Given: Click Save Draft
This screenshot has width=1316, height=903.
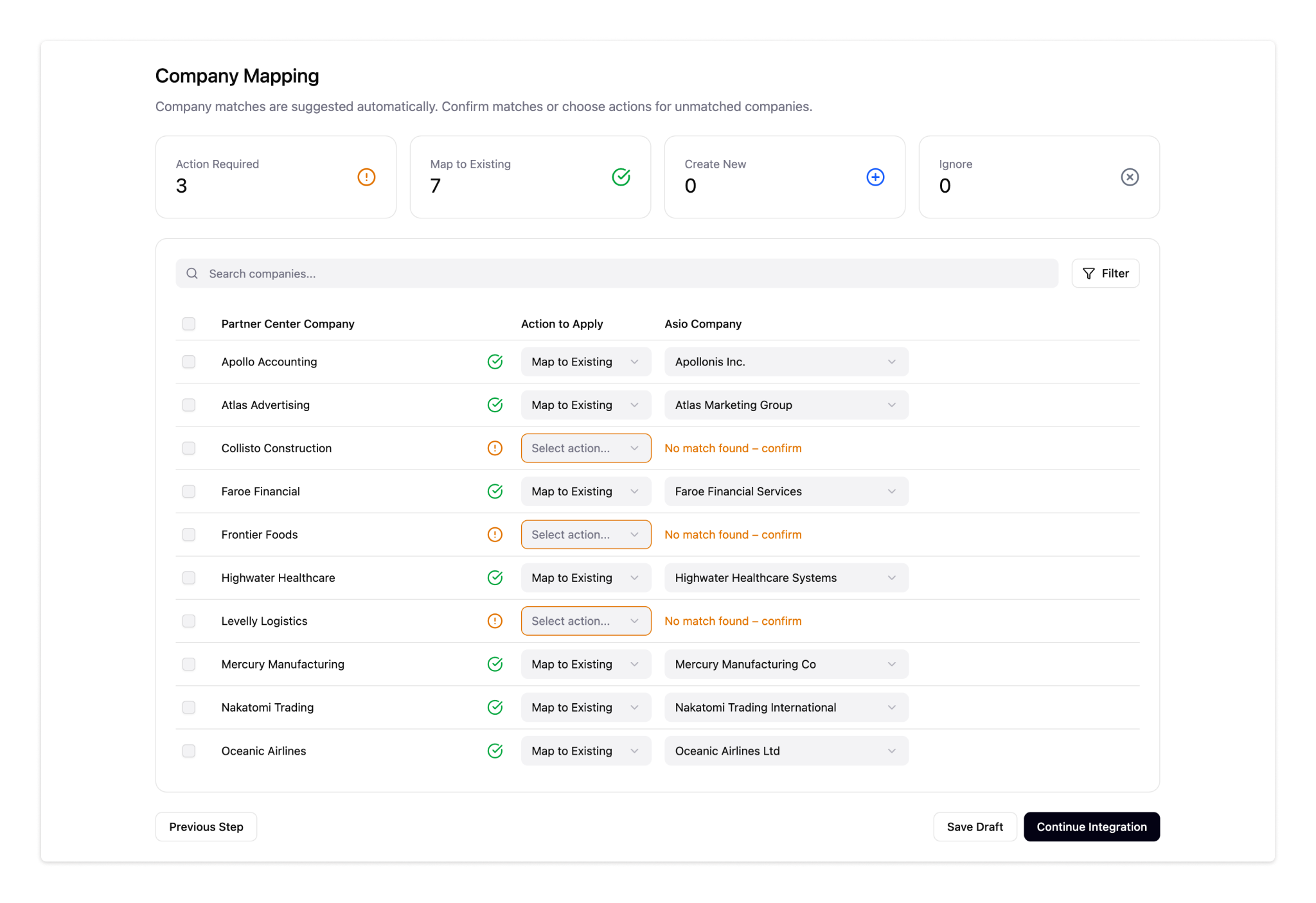Looking at the screenshot, I should coord(975,827).
